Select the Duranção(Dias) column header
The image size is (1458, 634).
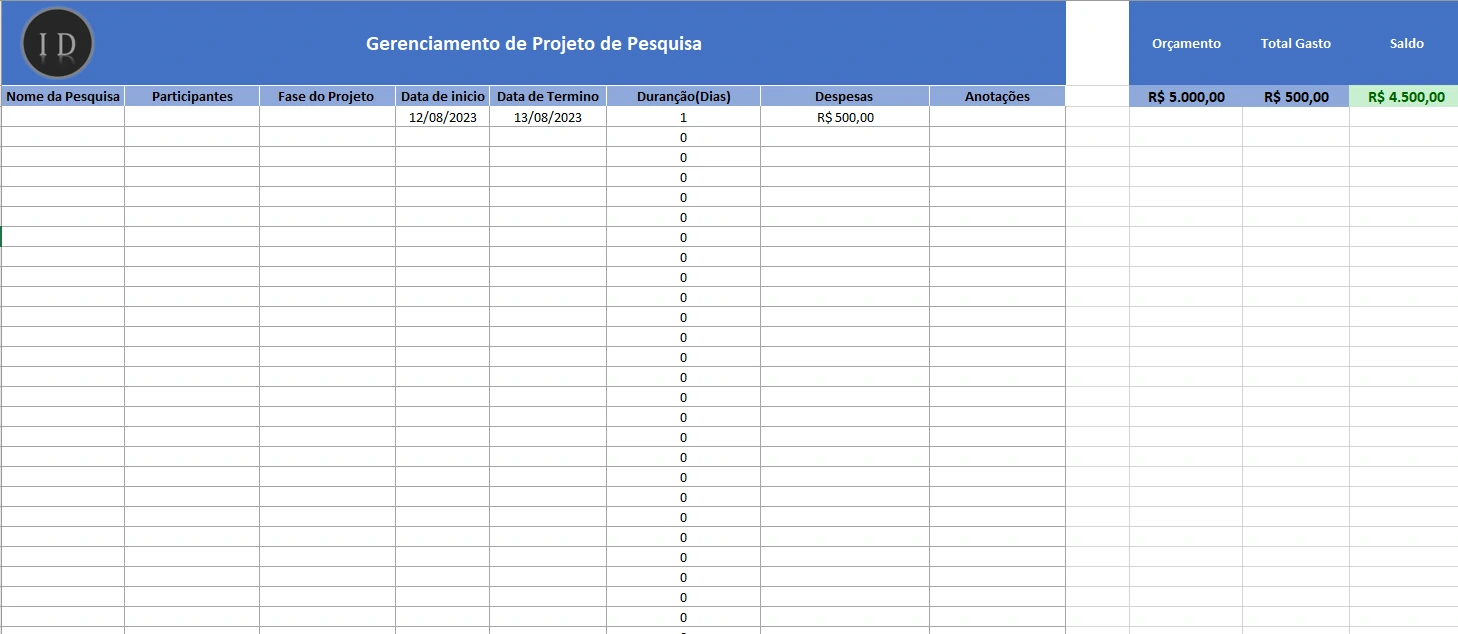click(683, 96)
